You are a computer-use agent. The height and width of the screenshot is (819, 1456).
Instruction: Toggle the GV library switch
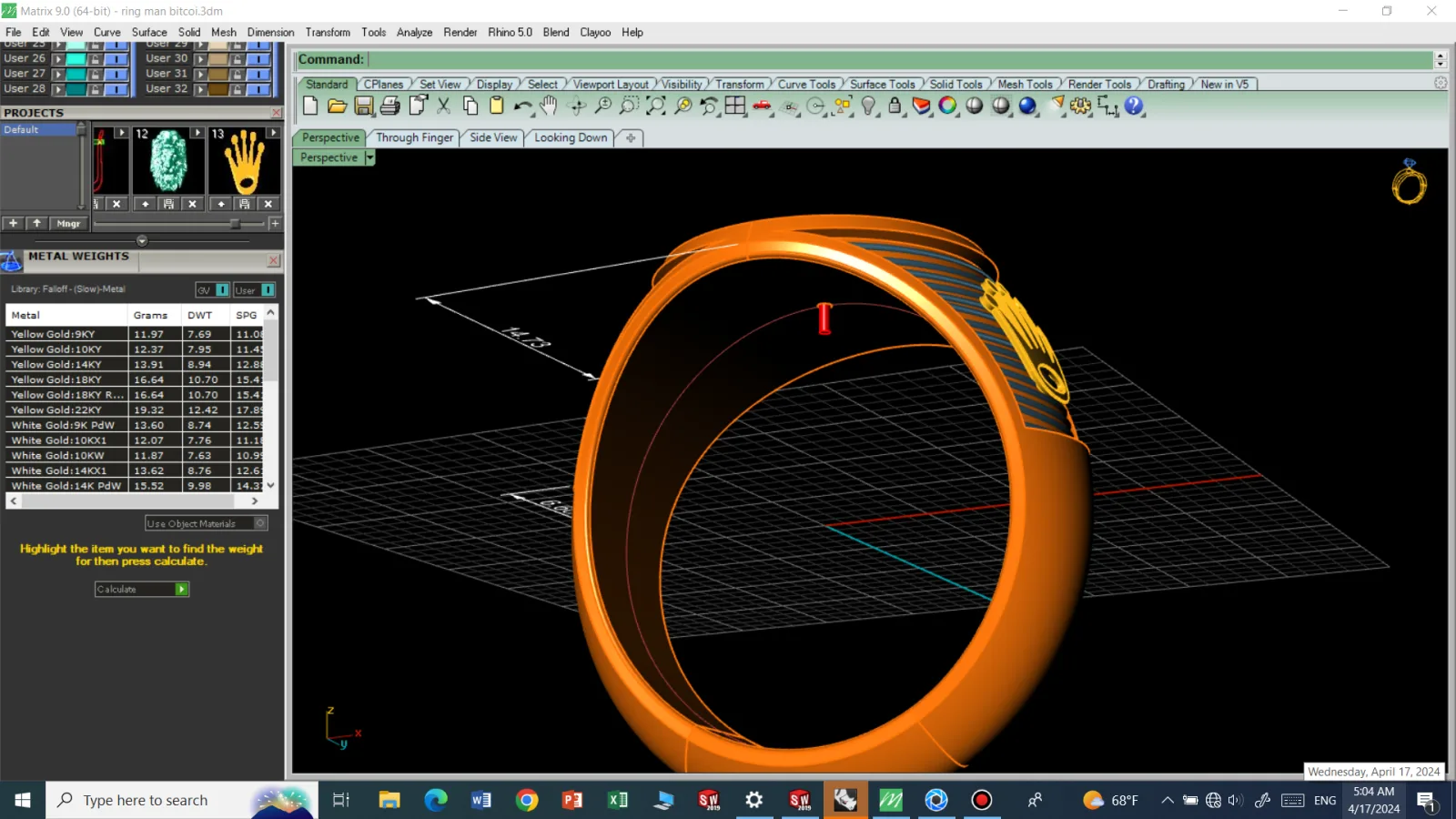pos(222,290)
